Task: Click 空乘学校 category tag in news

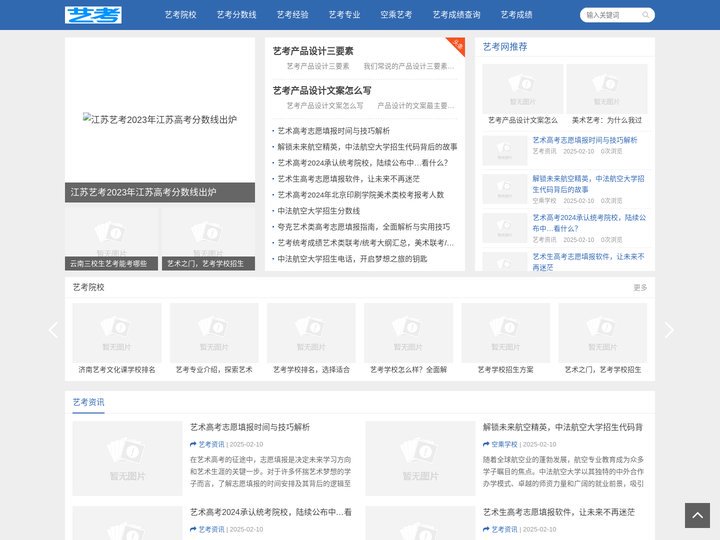Action: [504, 444]
